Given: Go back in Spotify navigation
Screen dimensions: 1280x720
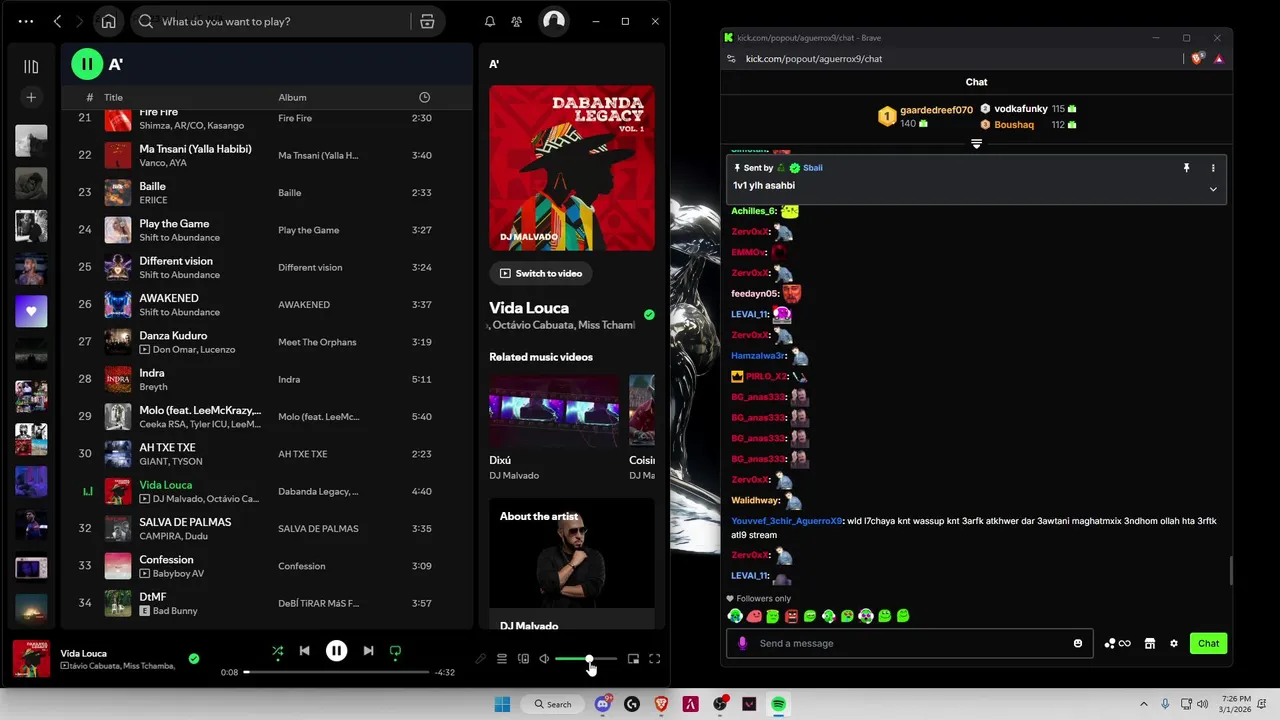Looking at the screenshot, I should pos(58,21).
